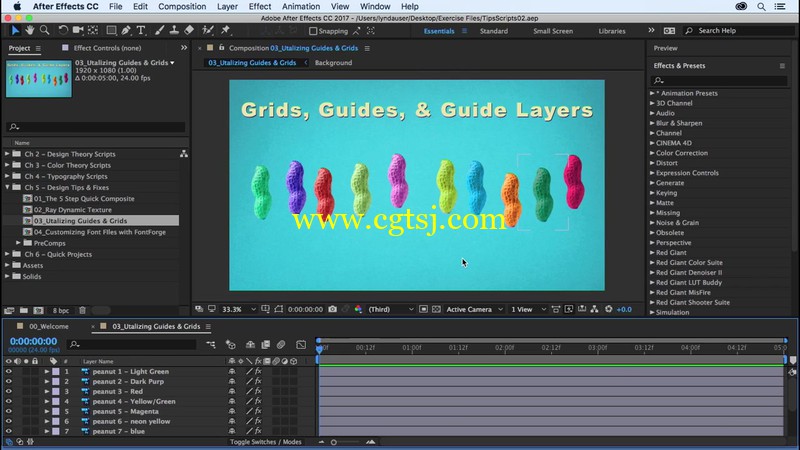Screen dimensions: 800x450
Task: Select the Puppet Pin tool
Action: [x=226, y=31]
